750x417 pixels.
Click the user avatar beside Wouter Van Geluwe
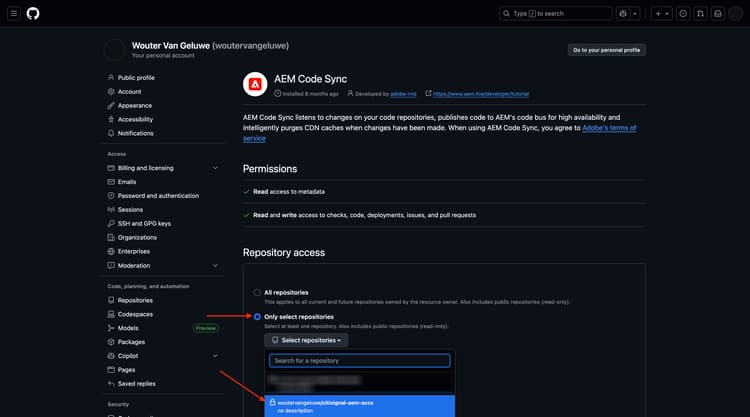point(115,50)
